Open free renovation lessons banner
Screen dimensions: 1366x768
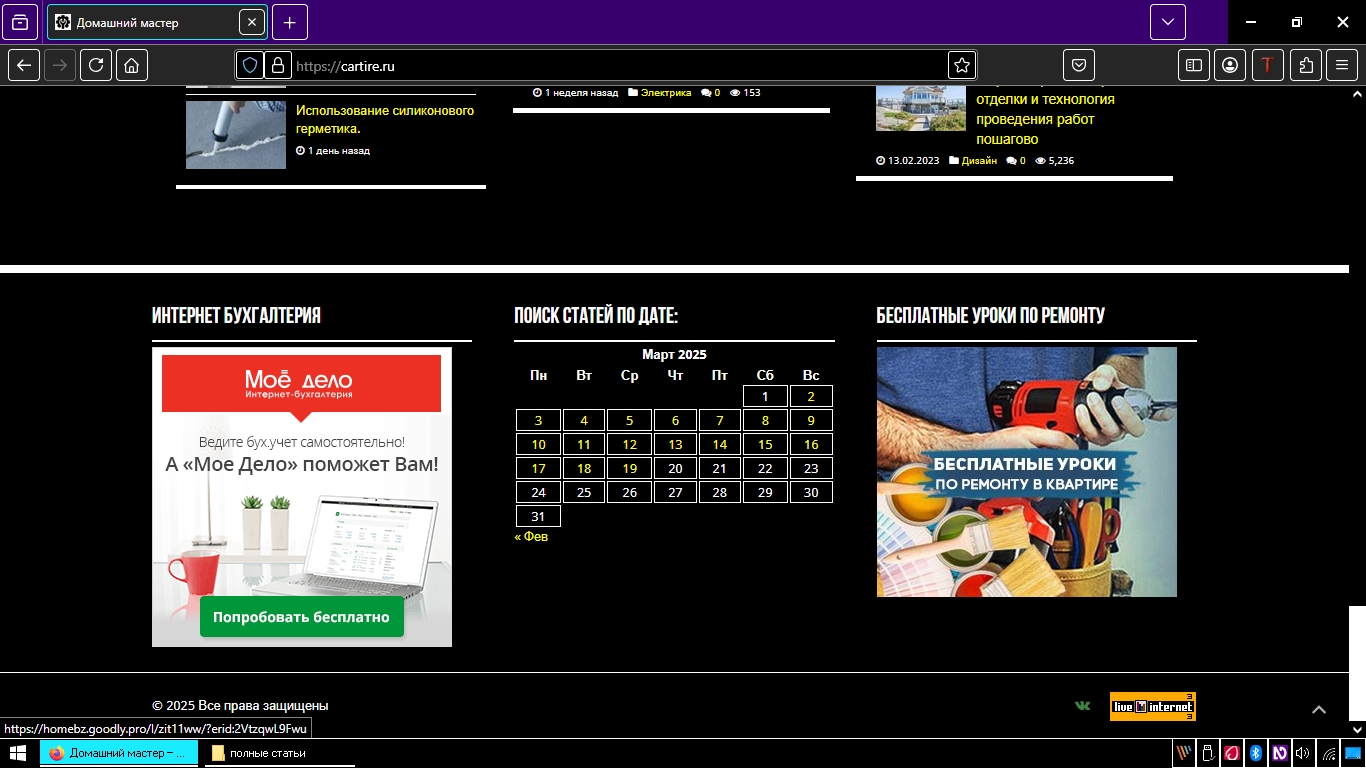tap(1027, 472)
